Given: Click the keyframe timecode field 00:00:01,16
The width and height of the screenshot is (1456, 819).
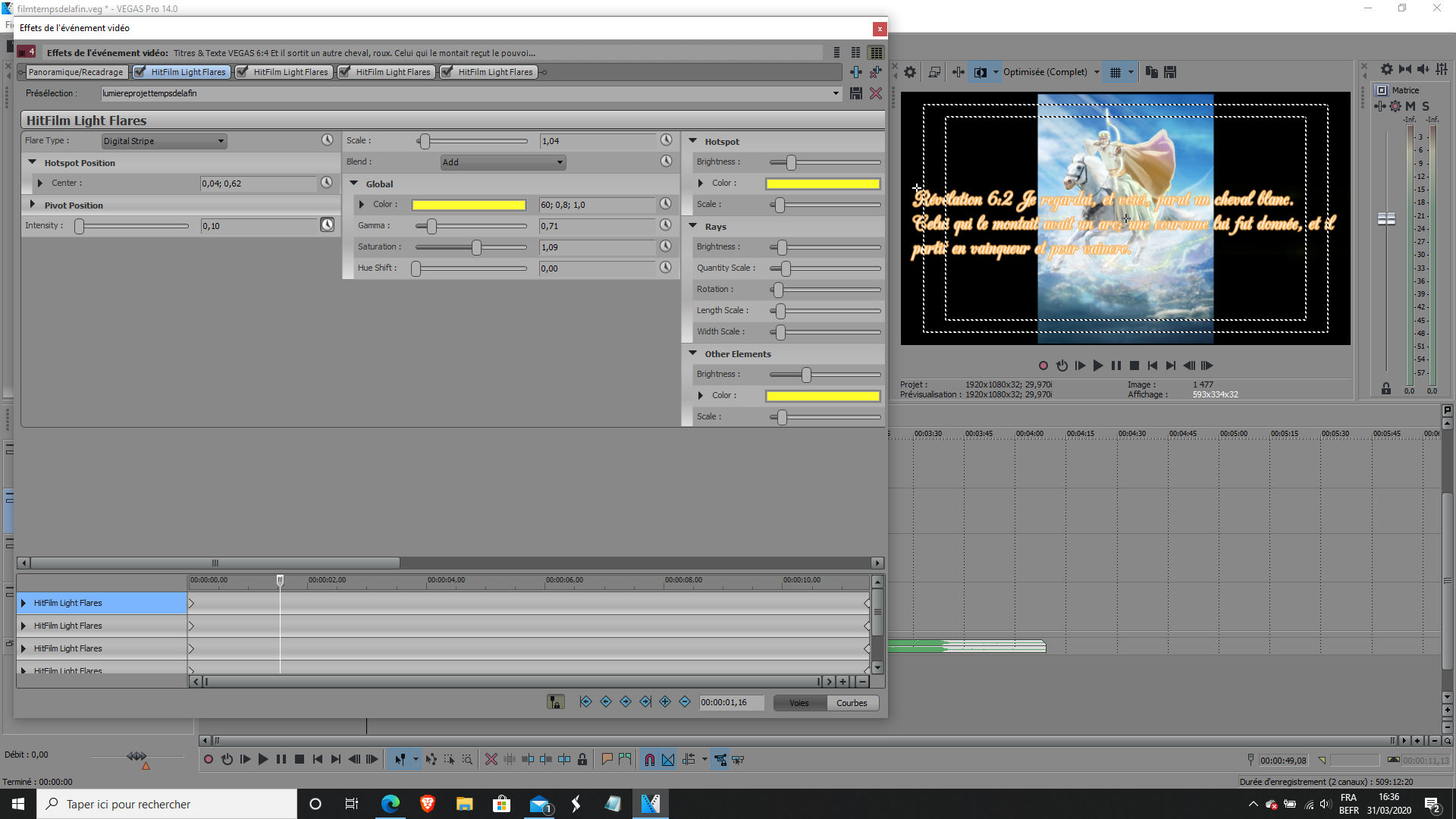Looking at the screenshot, I should (x=731, y=703).
